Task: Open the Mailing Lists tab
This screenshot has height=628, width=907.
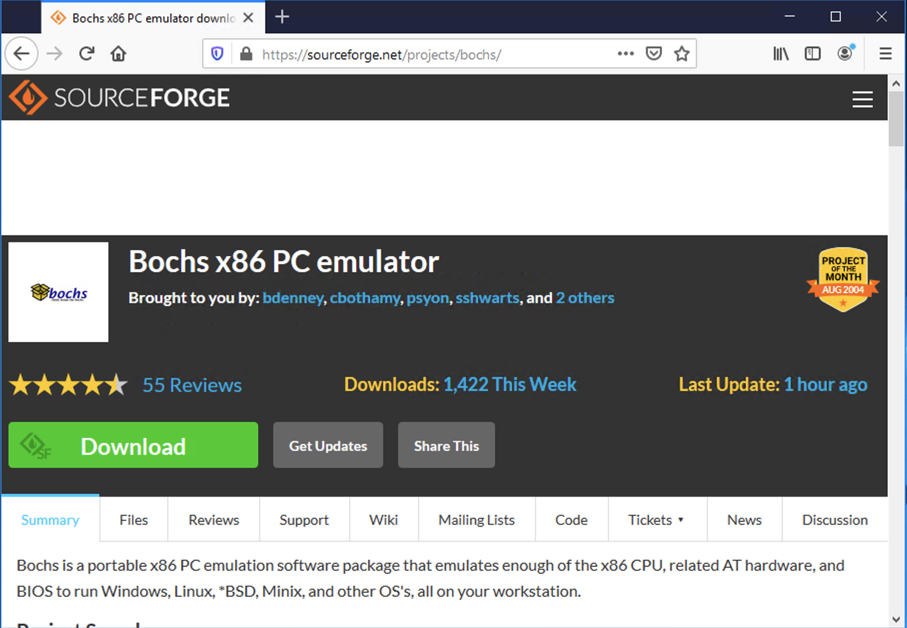Action: point(477,520)
